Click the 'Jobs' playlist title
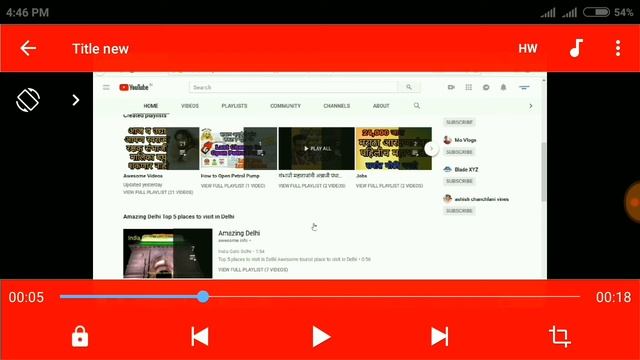640x360 pixels. (361, 176)
